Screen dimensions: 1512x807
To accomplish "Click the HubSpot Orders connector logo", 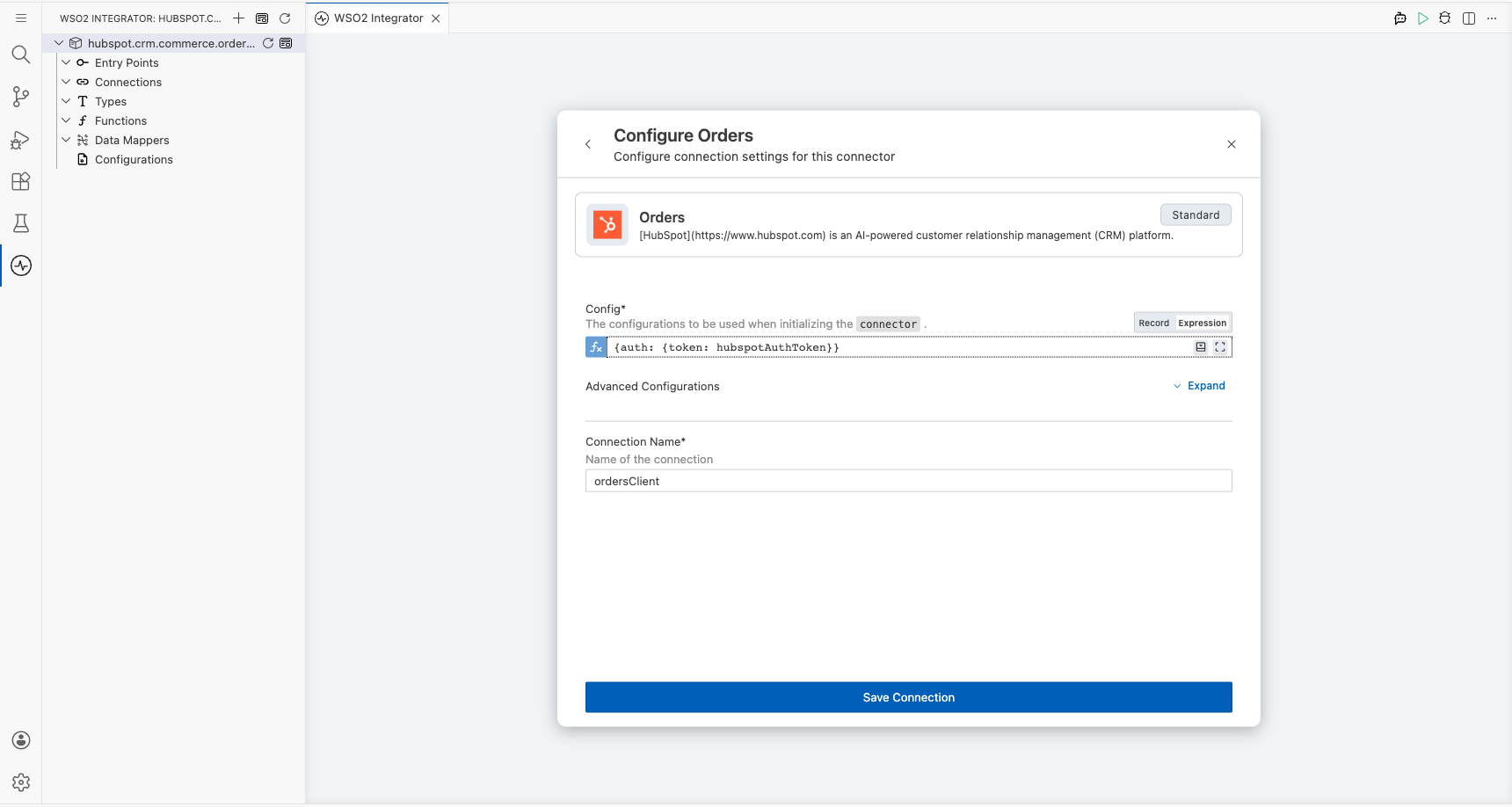I will (x=607, y=225).
